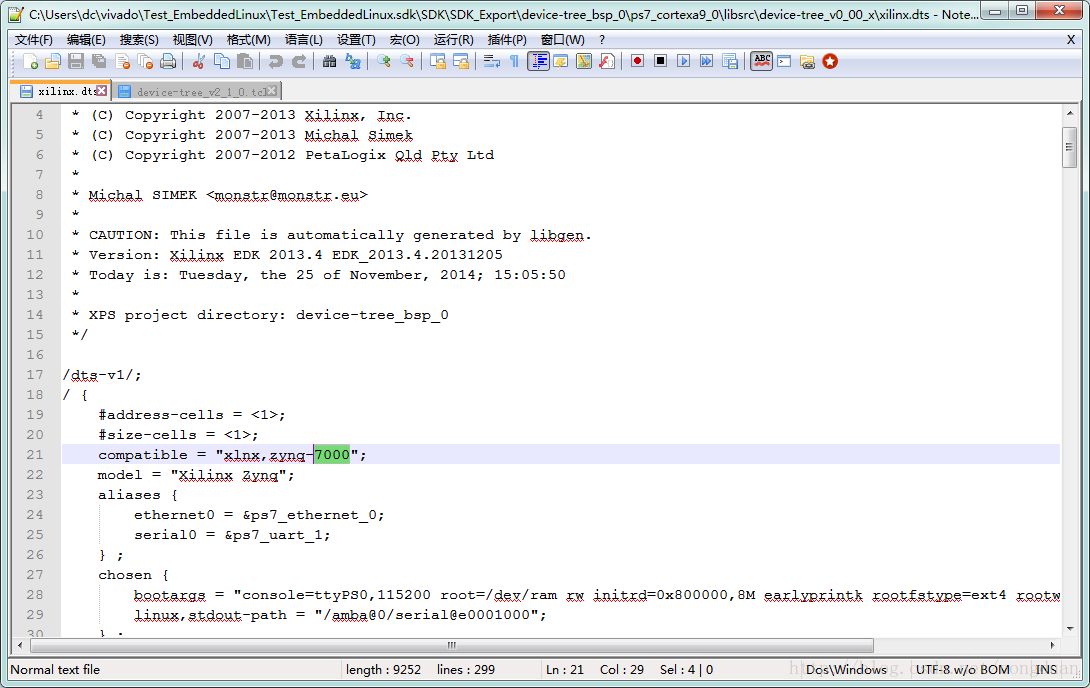
Task: Click the vertical scrollbar up arrow
Action: click(x=1070, y=113)
